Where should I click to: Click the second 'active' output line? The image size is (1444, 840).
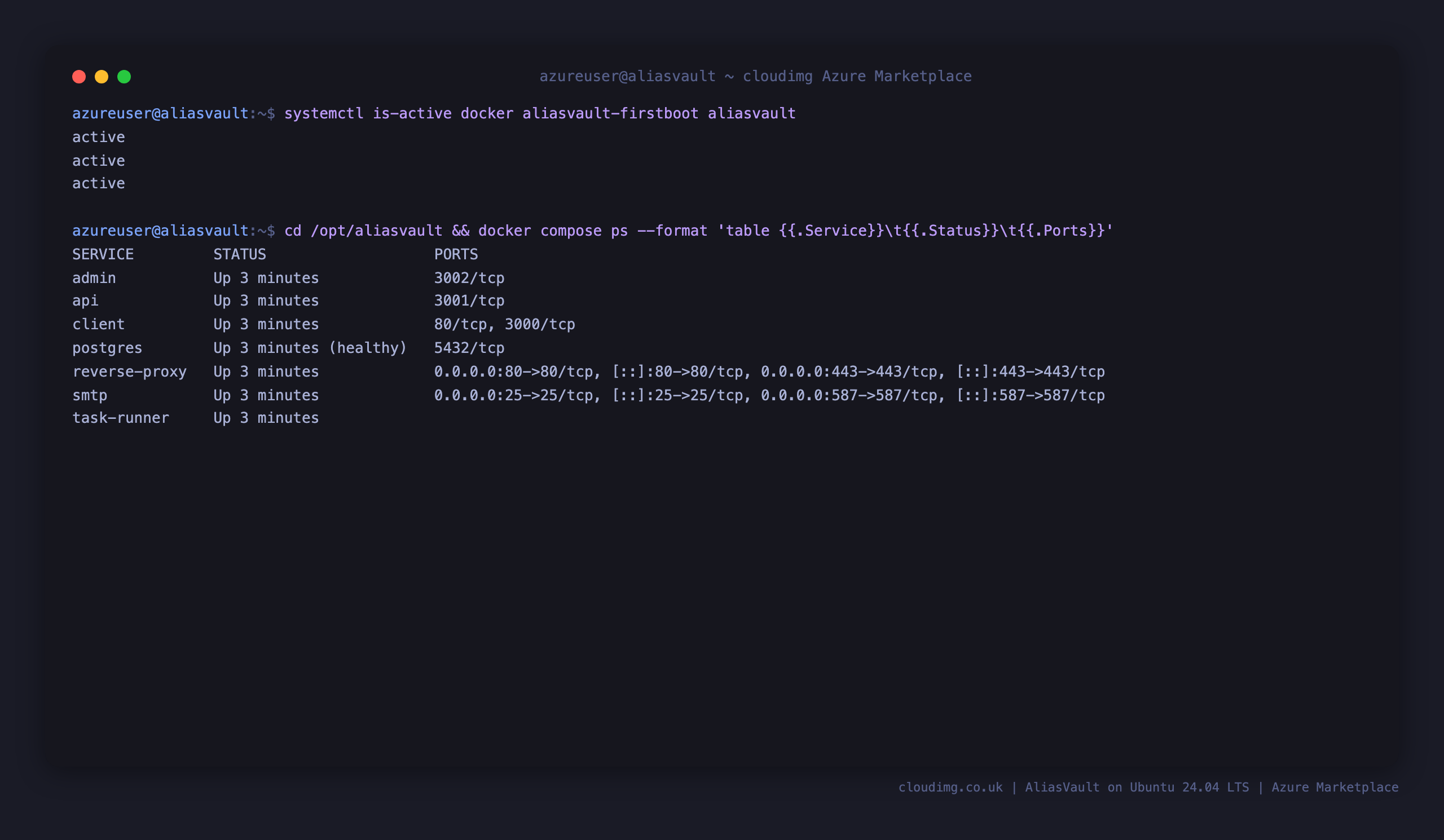(x=99, y=160)
